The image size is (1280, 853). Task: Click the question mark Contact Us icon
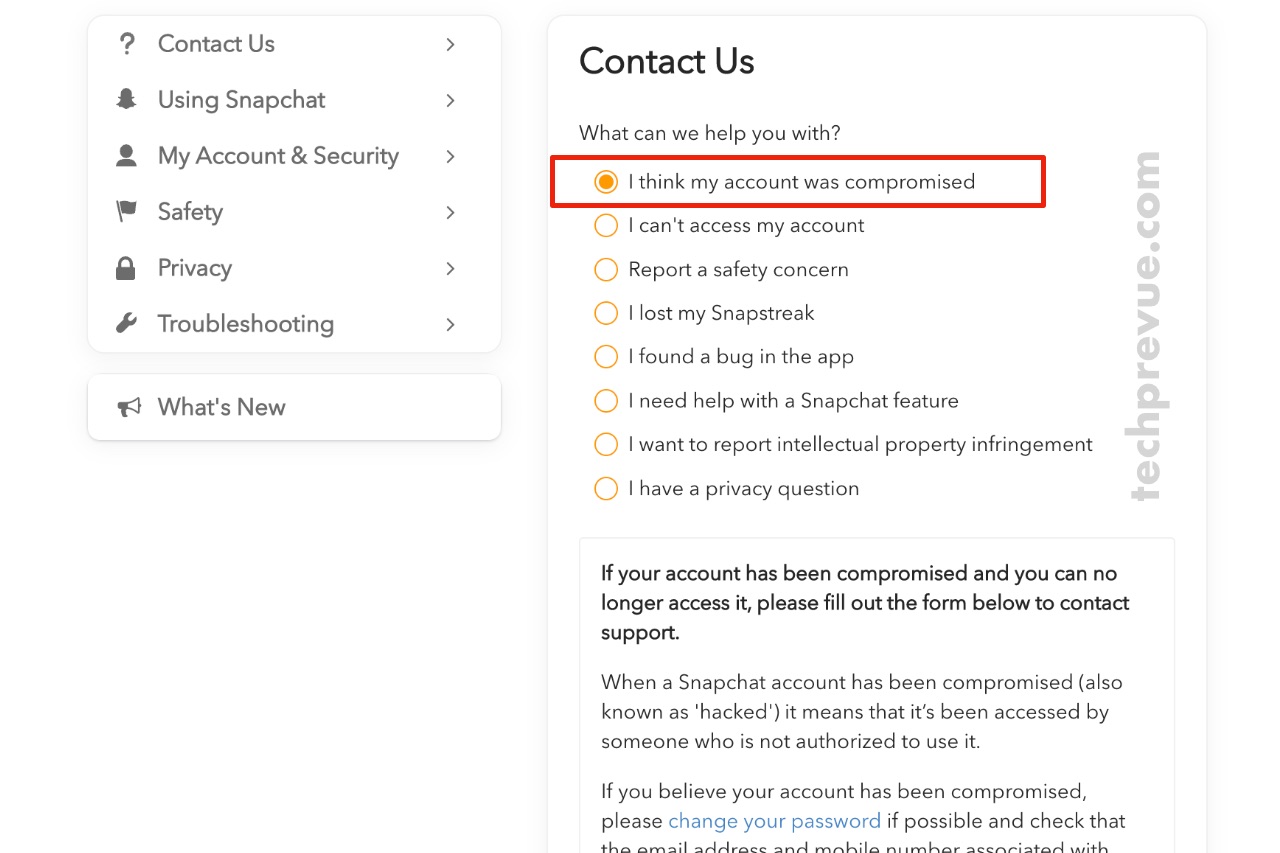[x=126, y=44]
